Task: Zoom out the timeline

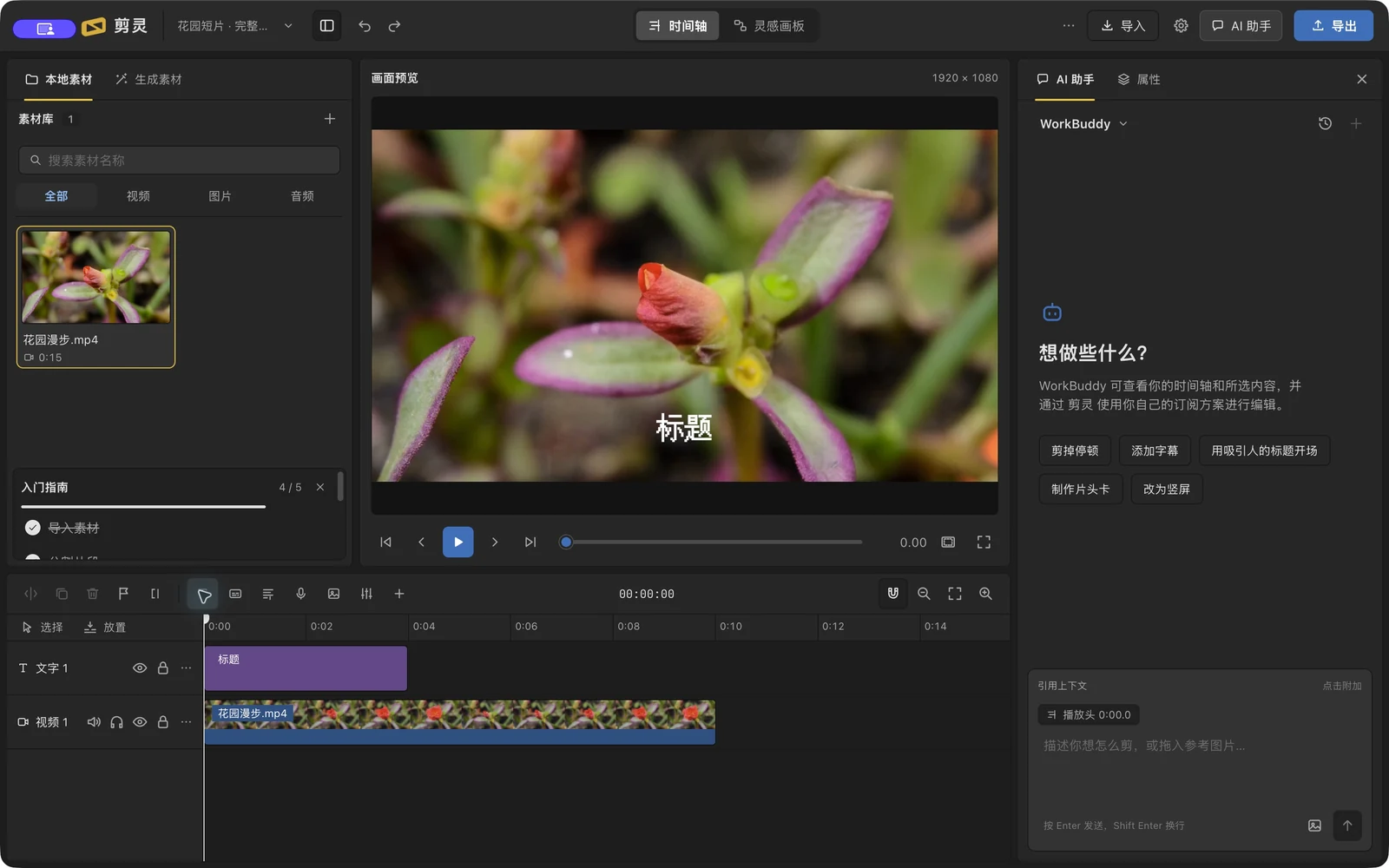Action: coord(924,594)
